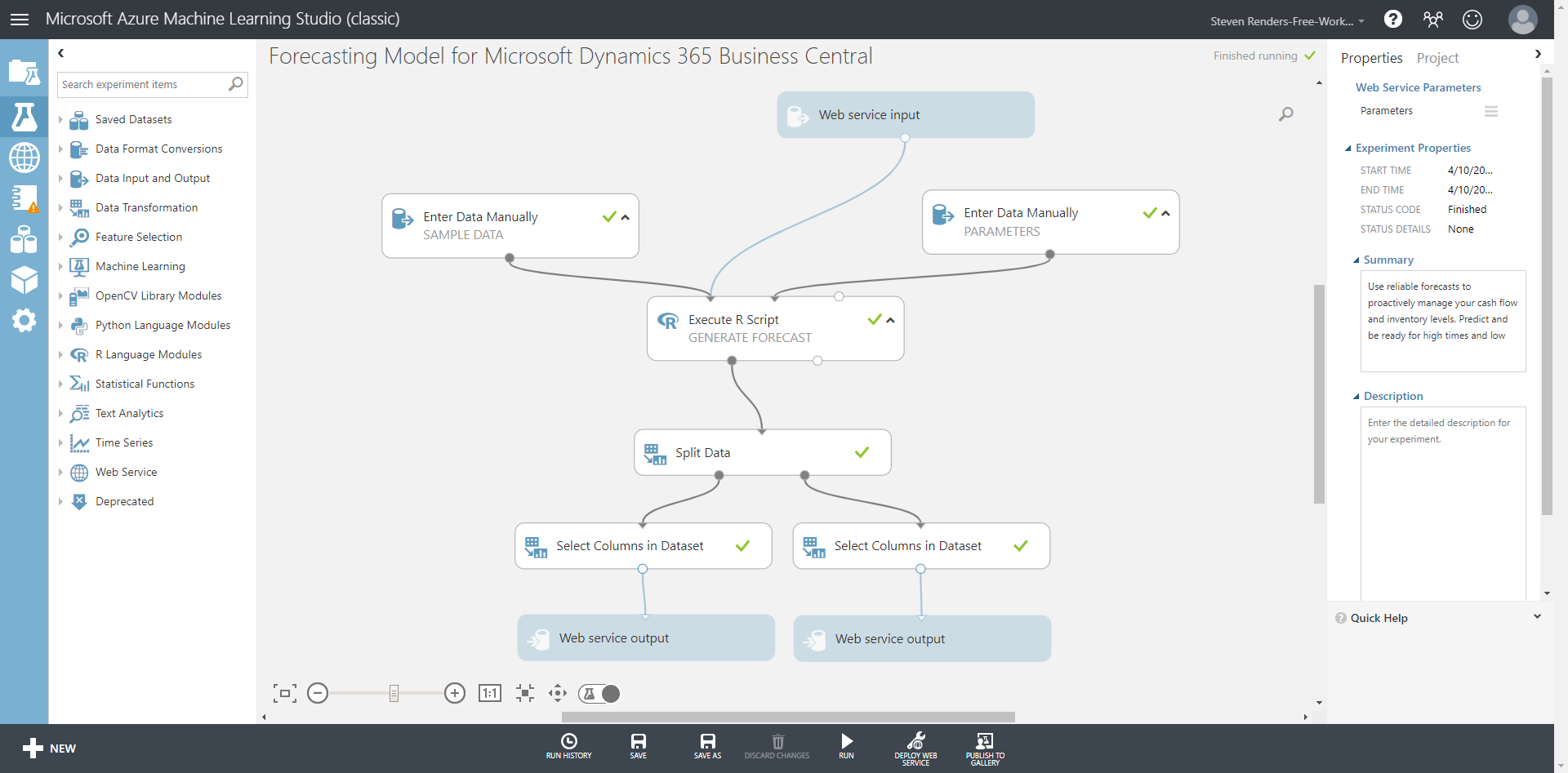The height and width of the screenshot is (773, 1568).
Task: Collapse the Summary section
Action: click(x=1356, y=260)
